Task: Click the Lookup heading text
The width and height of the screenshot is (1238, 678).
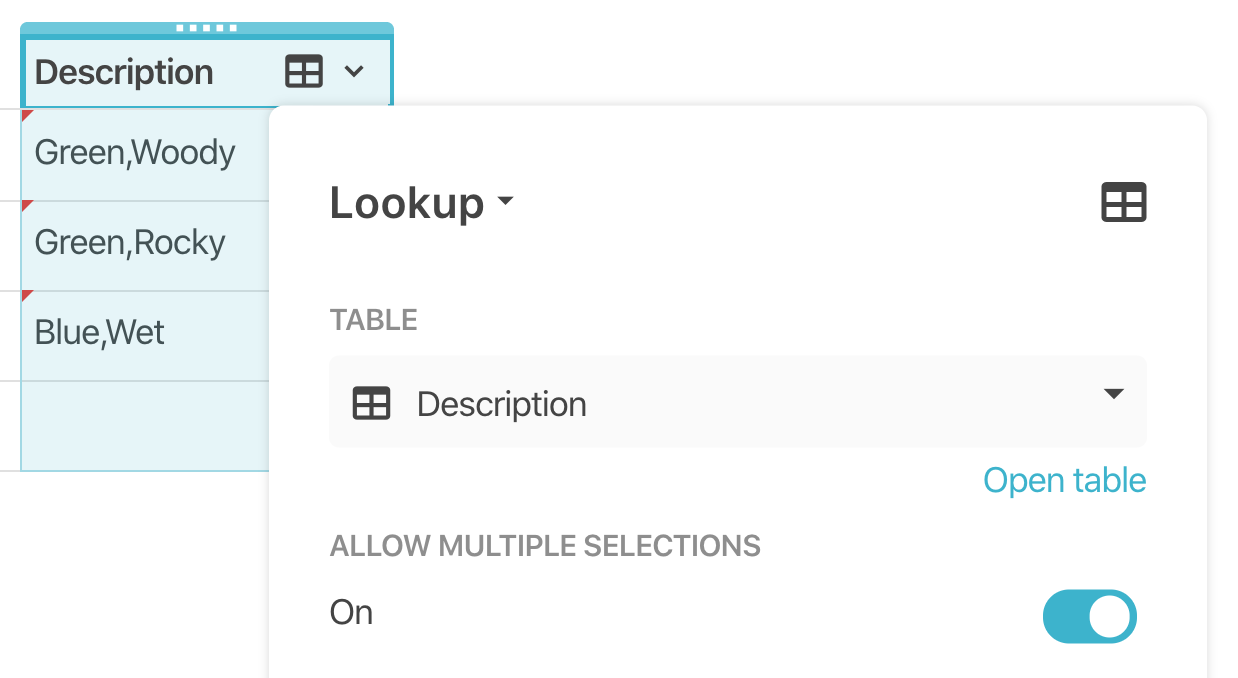Action: pyautogui.click(x=407, y=203)
